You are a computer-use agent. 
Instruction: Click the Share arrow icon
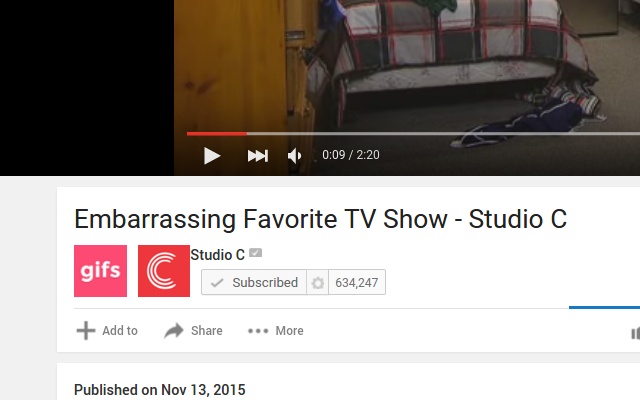174,331
